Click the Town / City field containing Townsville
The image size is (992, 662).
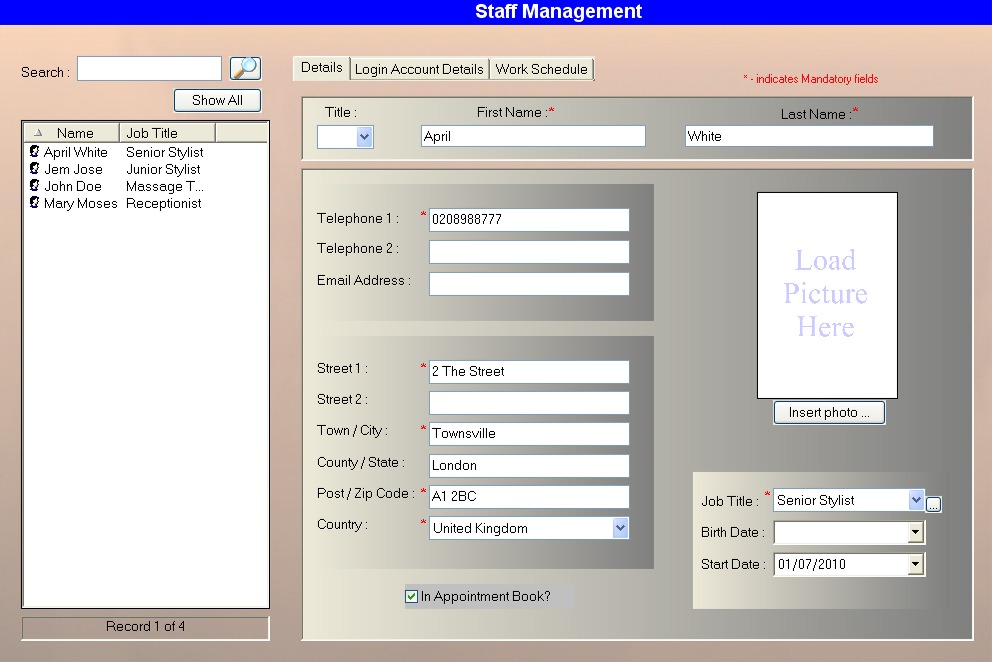tap(529, 434)
